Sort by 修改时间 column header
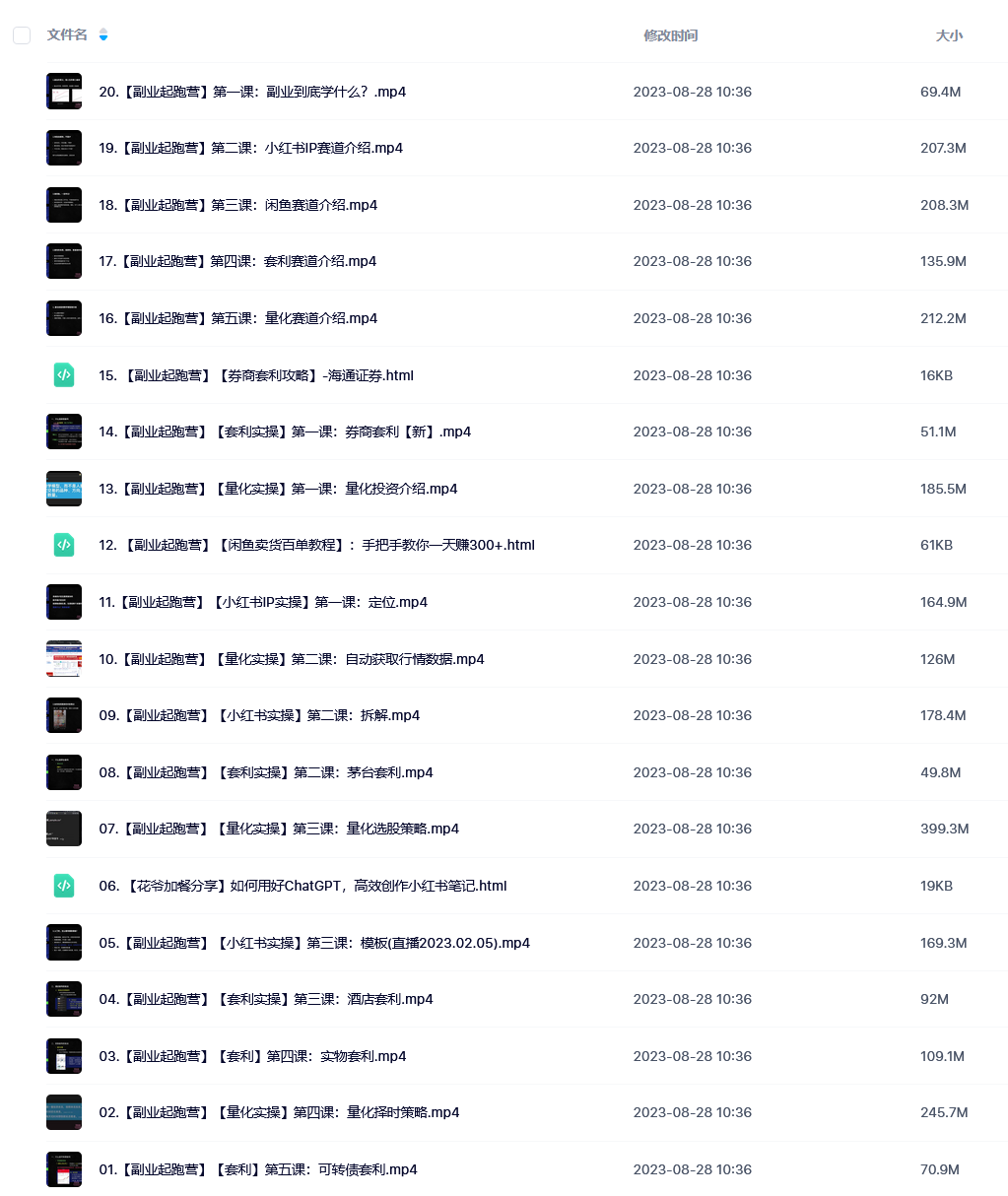The width and height of the screenshot is (1008, 1196). click(x=671, y=35)
